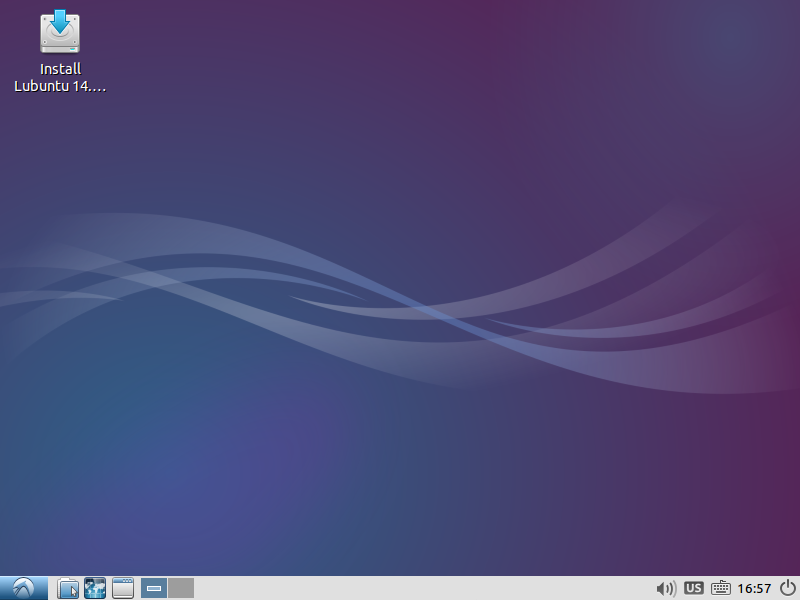Expand the start menu from the Lubuntu logo
Screen dimensions: 800x600
24,588
